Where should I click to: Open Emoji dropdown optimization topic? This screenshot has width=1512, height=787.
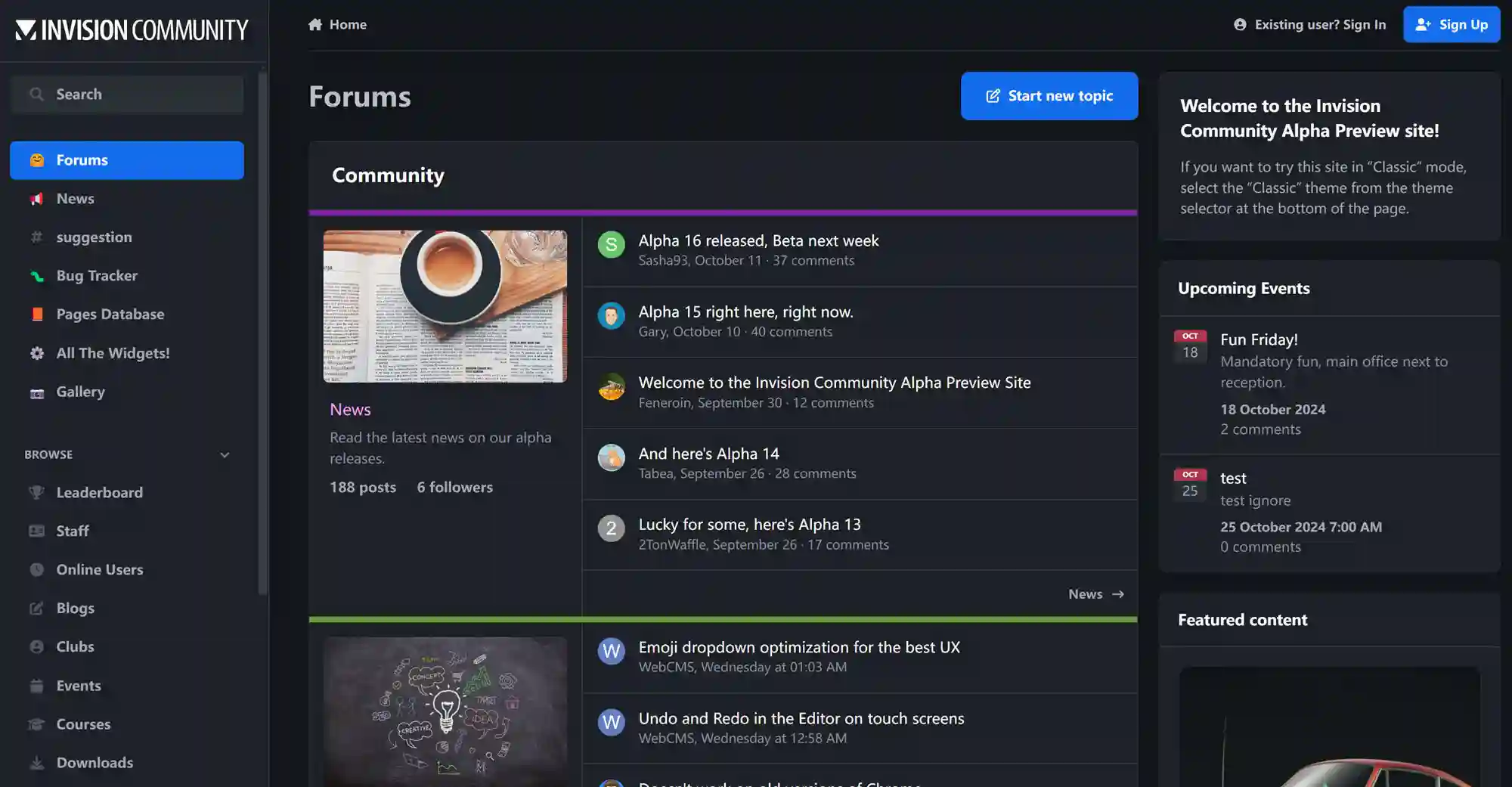click(x=799, y=647)
